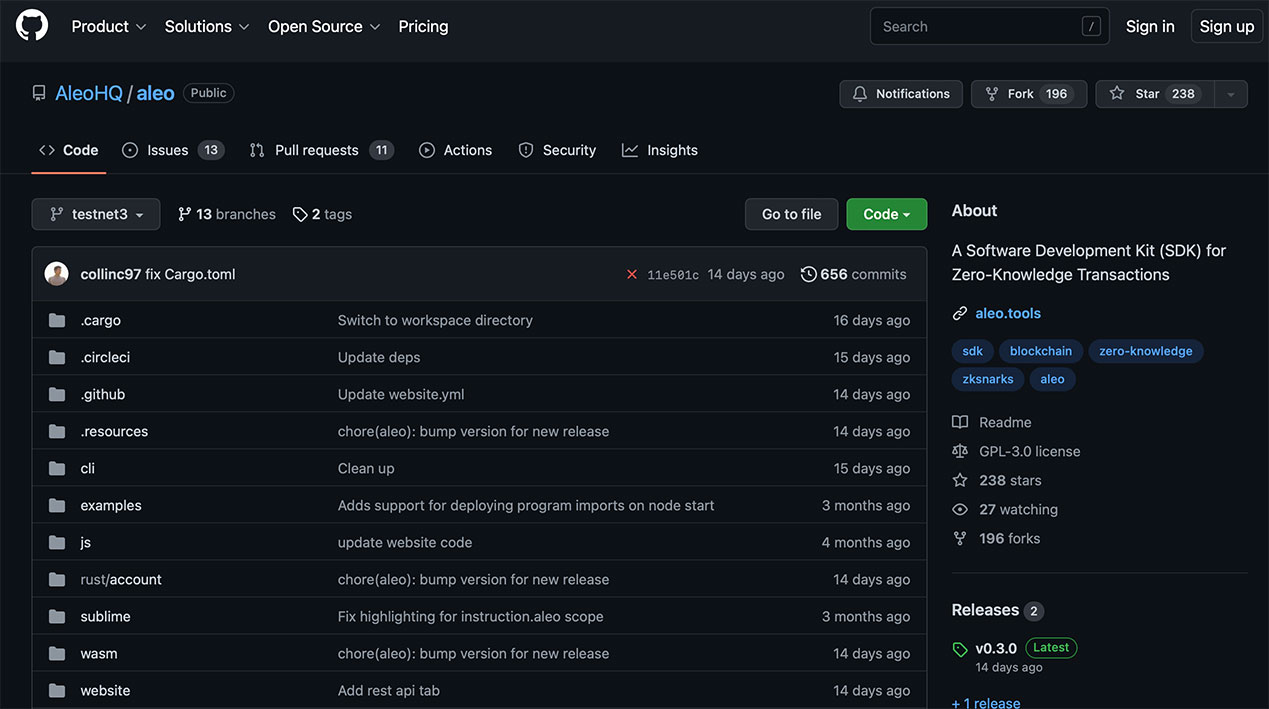Open the green Code dropdown button
Screen dimensions: 1269x709
[887, 214]
